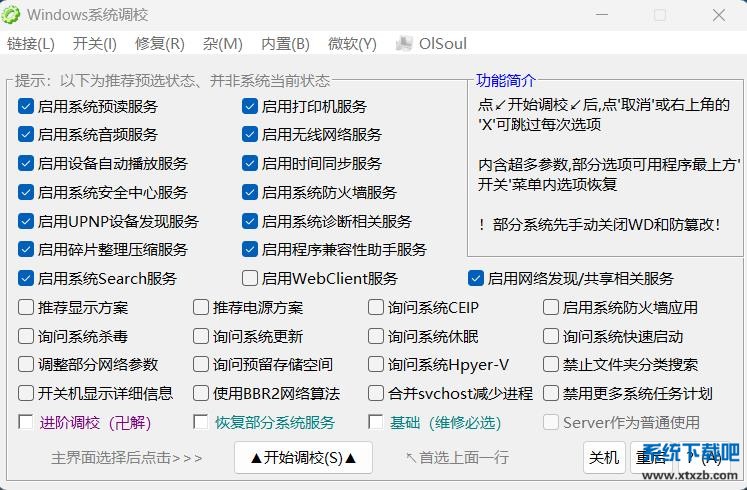
Task: Close the Windows系统调校 window
Action: pyautogui.click(x=719, y=15)
